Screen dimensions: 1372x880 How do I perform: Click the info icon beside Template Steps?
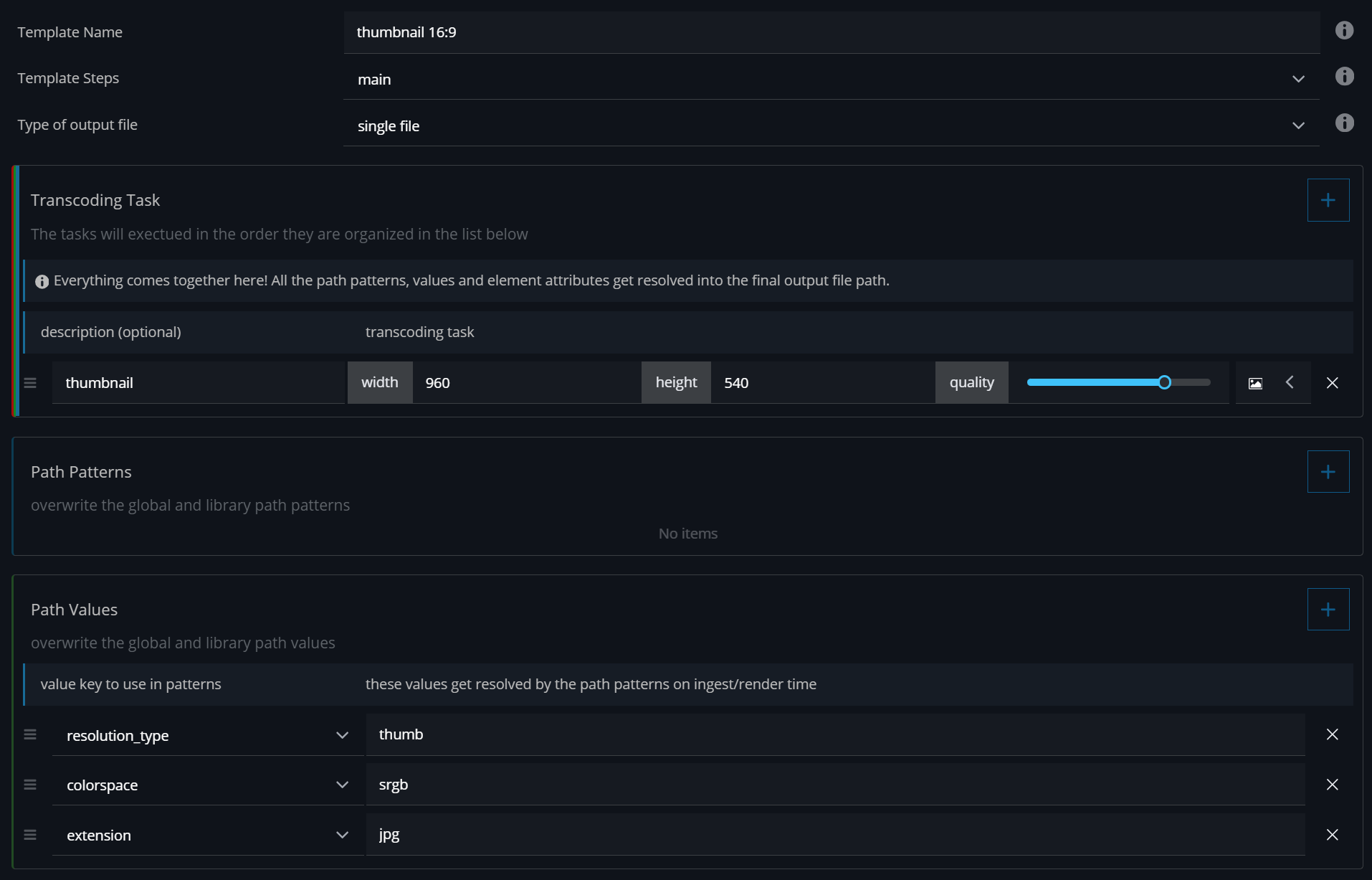point(1344,77)
